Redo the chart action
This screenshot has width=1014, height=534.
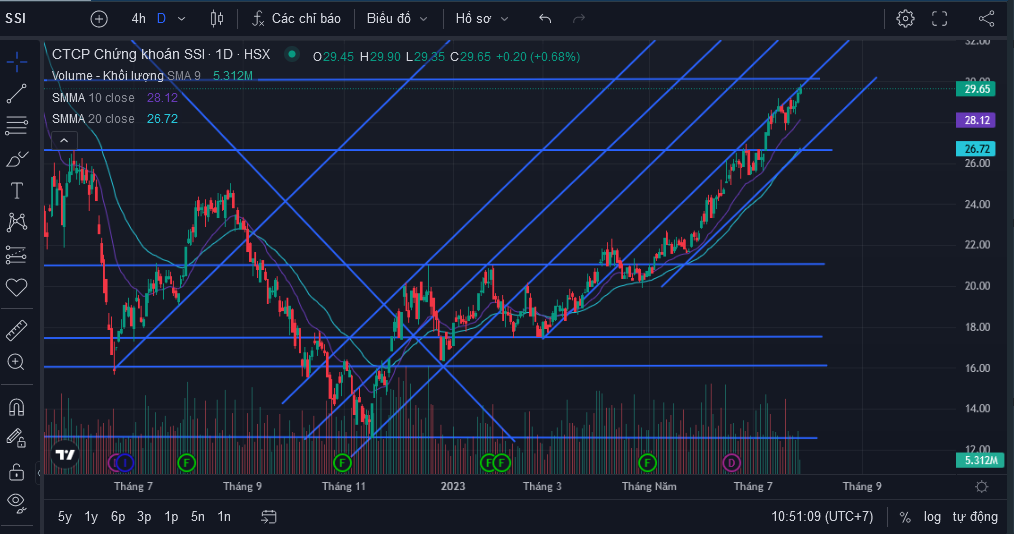tap(579, 19)
